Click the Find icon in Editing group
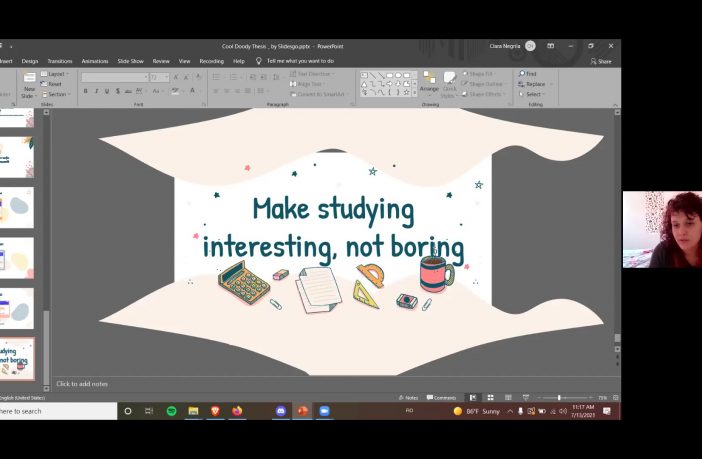This screenshot has width=702, height=459. pos(527,74)
